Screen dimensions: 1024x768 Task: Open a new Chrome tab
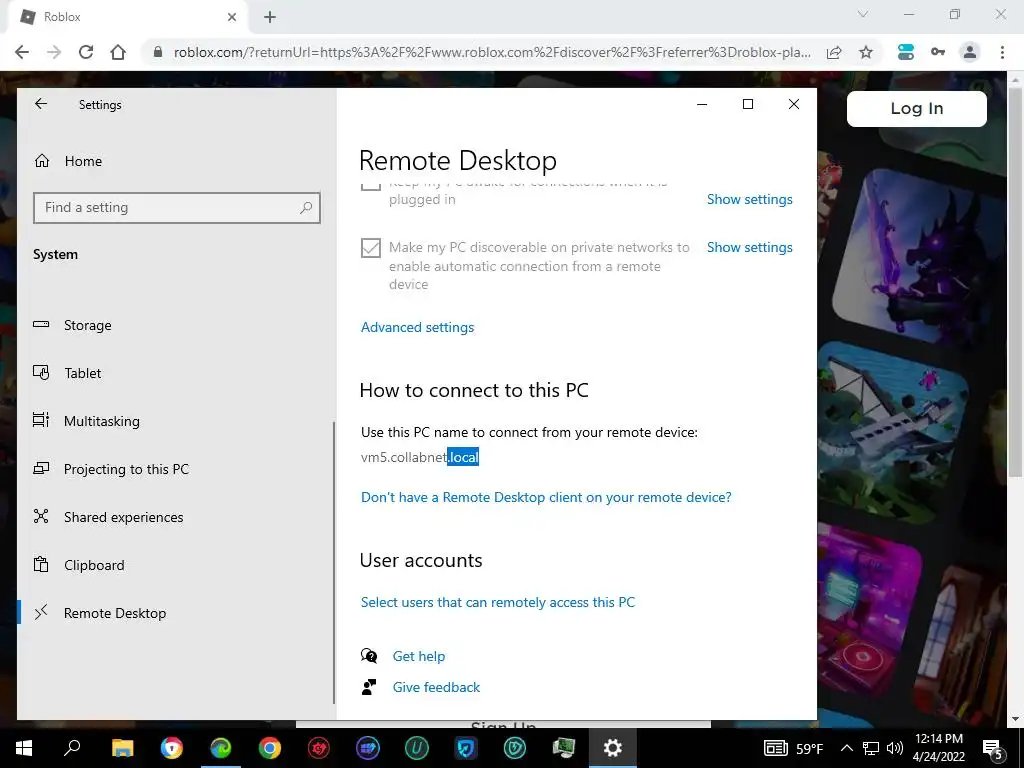click(x=270, y=17)
